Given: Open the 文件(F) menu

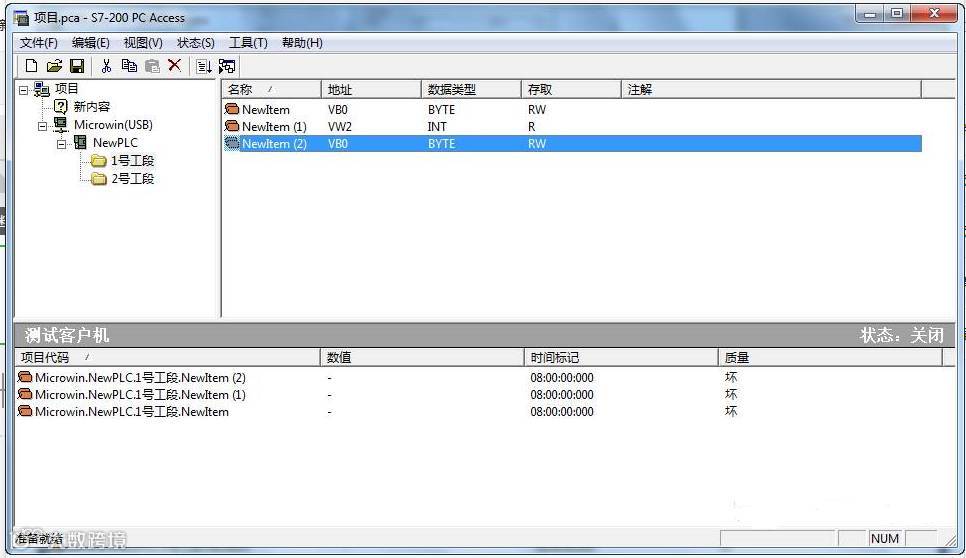Looking at the screenshot, I should (39, 42).
